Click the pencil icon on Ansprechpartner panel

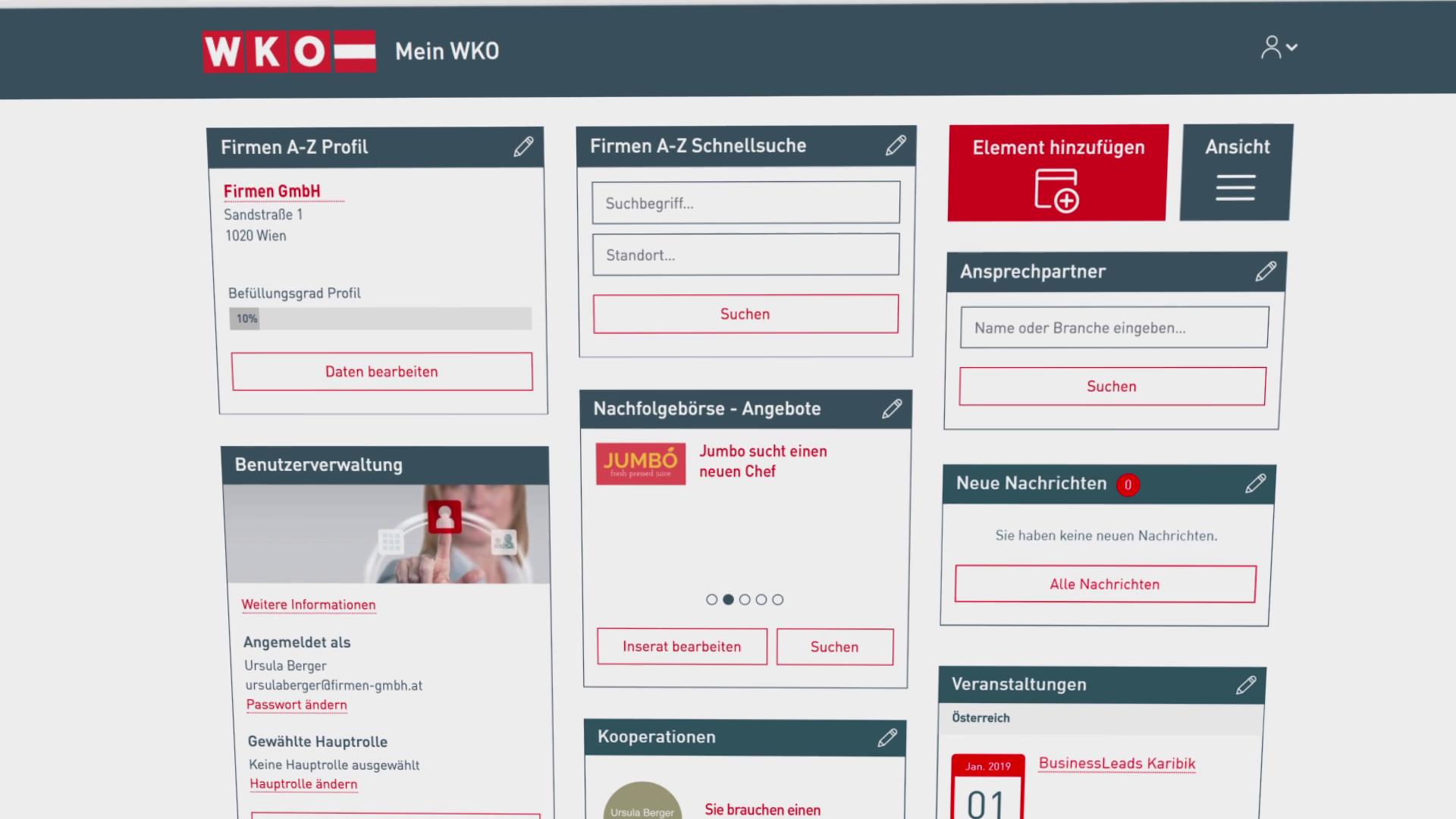click(x=1266, y=271)
